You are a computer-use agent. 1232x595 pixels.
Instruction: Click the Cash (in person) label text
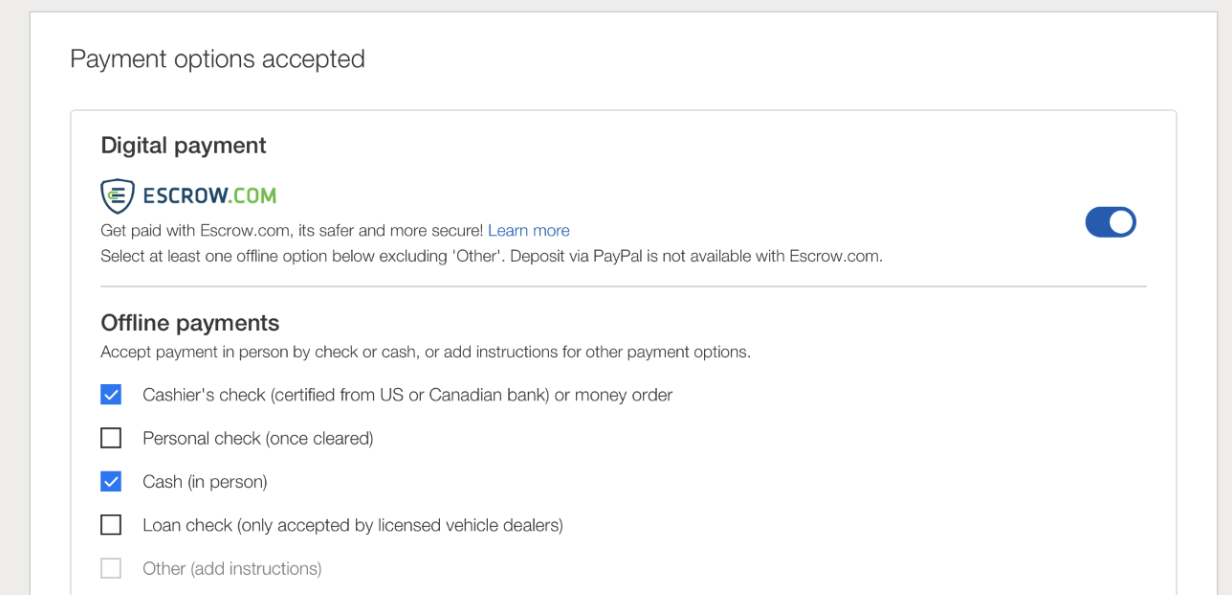[205, 482]
